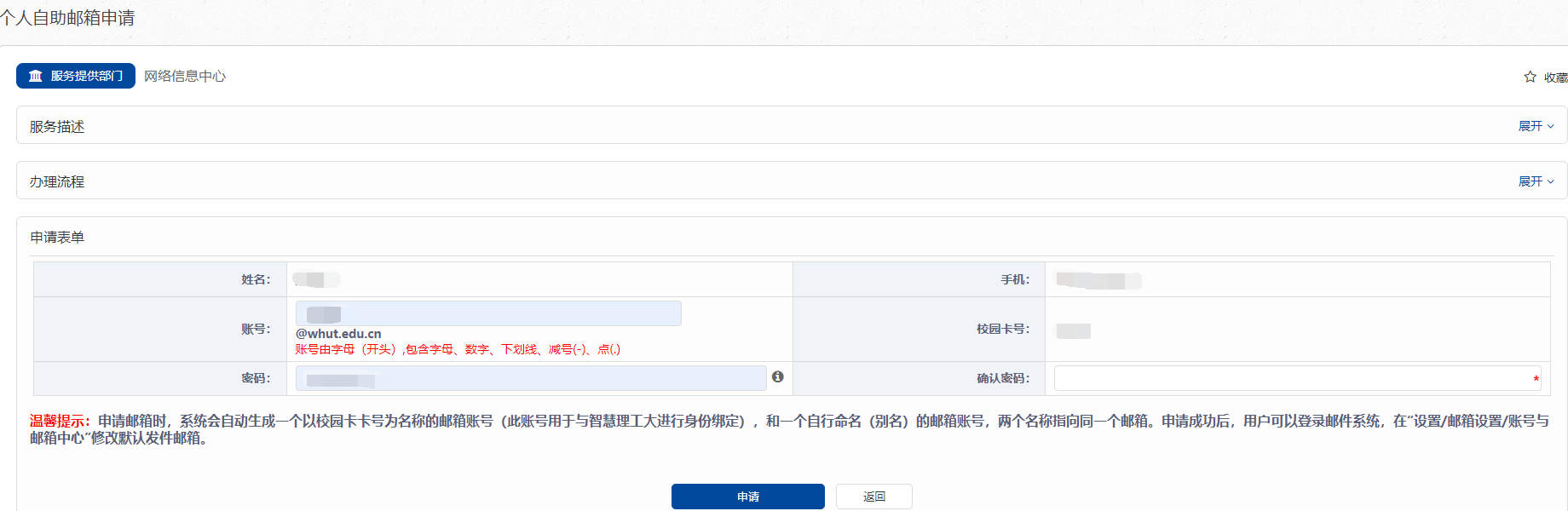The image size is (1568, 511).
Task: Click the @whut.edu.cn domain suffix text
Action: (x=338, y=334)
